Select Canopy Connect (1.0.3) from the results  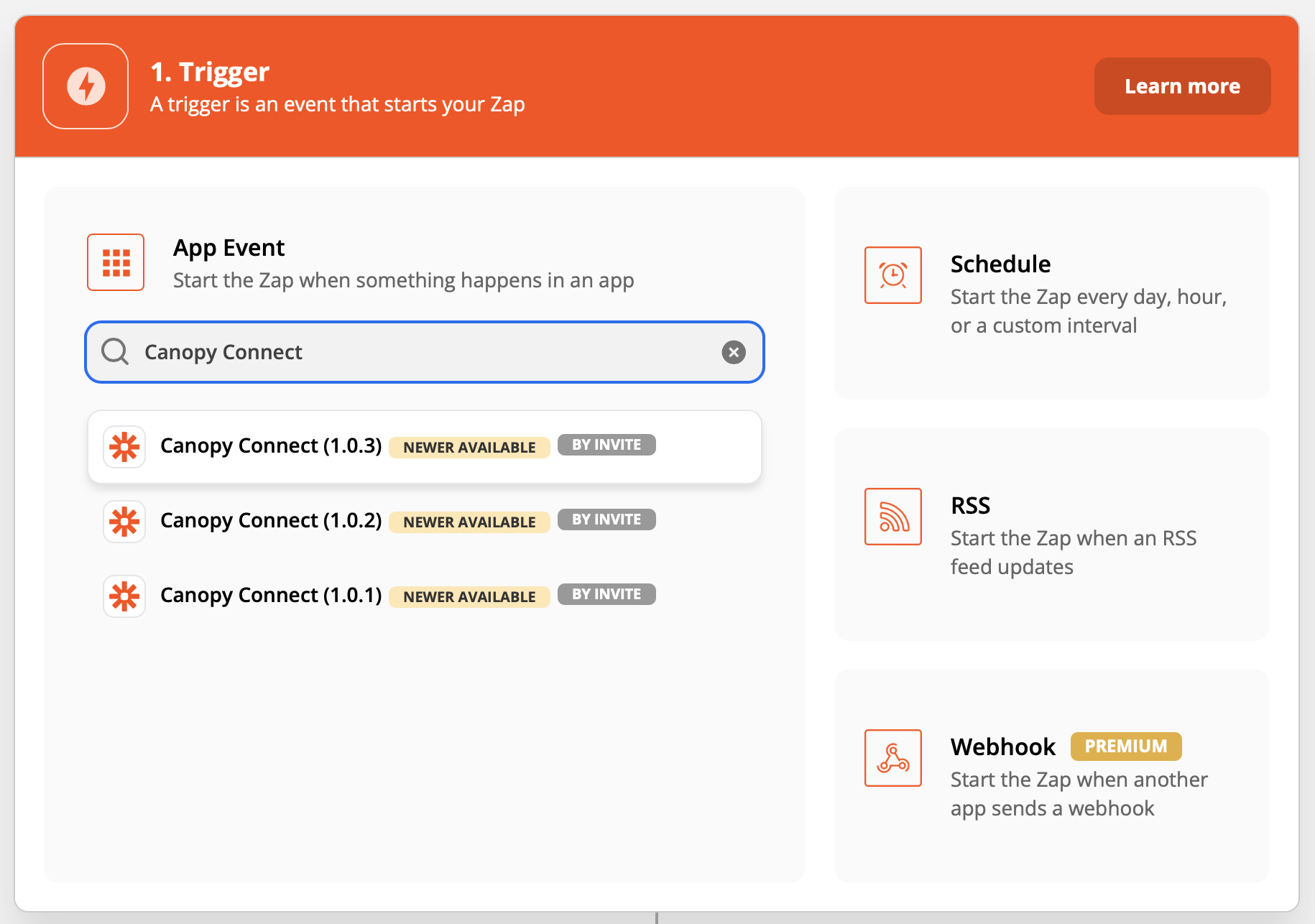tap(424, 446)
